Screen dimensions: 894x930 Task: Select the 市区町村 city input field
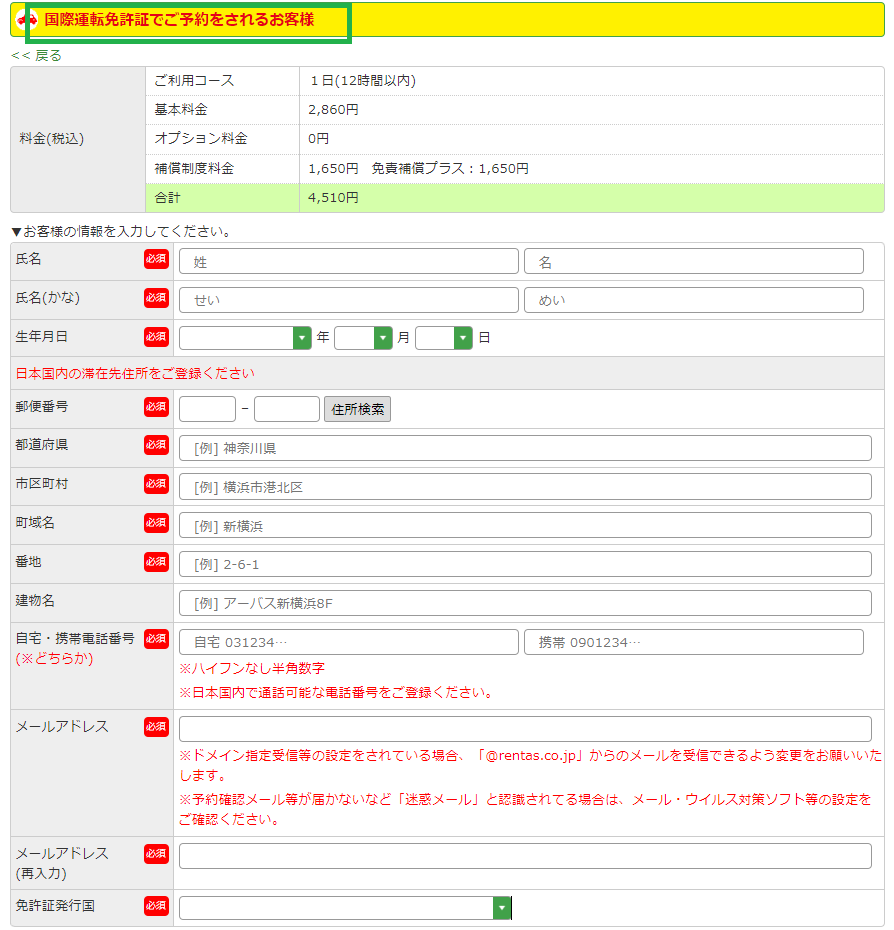525,487
